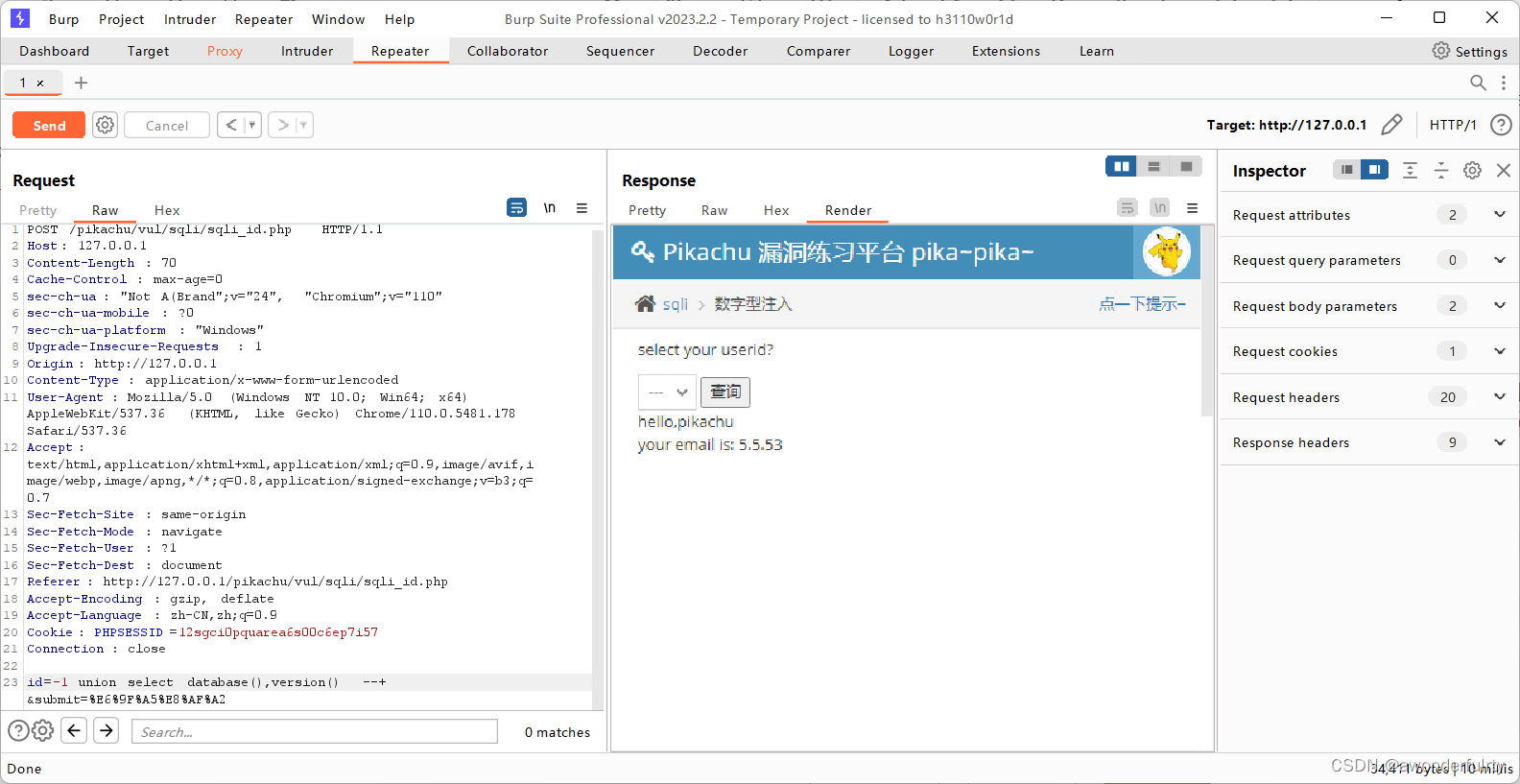
Task: Open global Settings
Action: (x=1469, y=51)
